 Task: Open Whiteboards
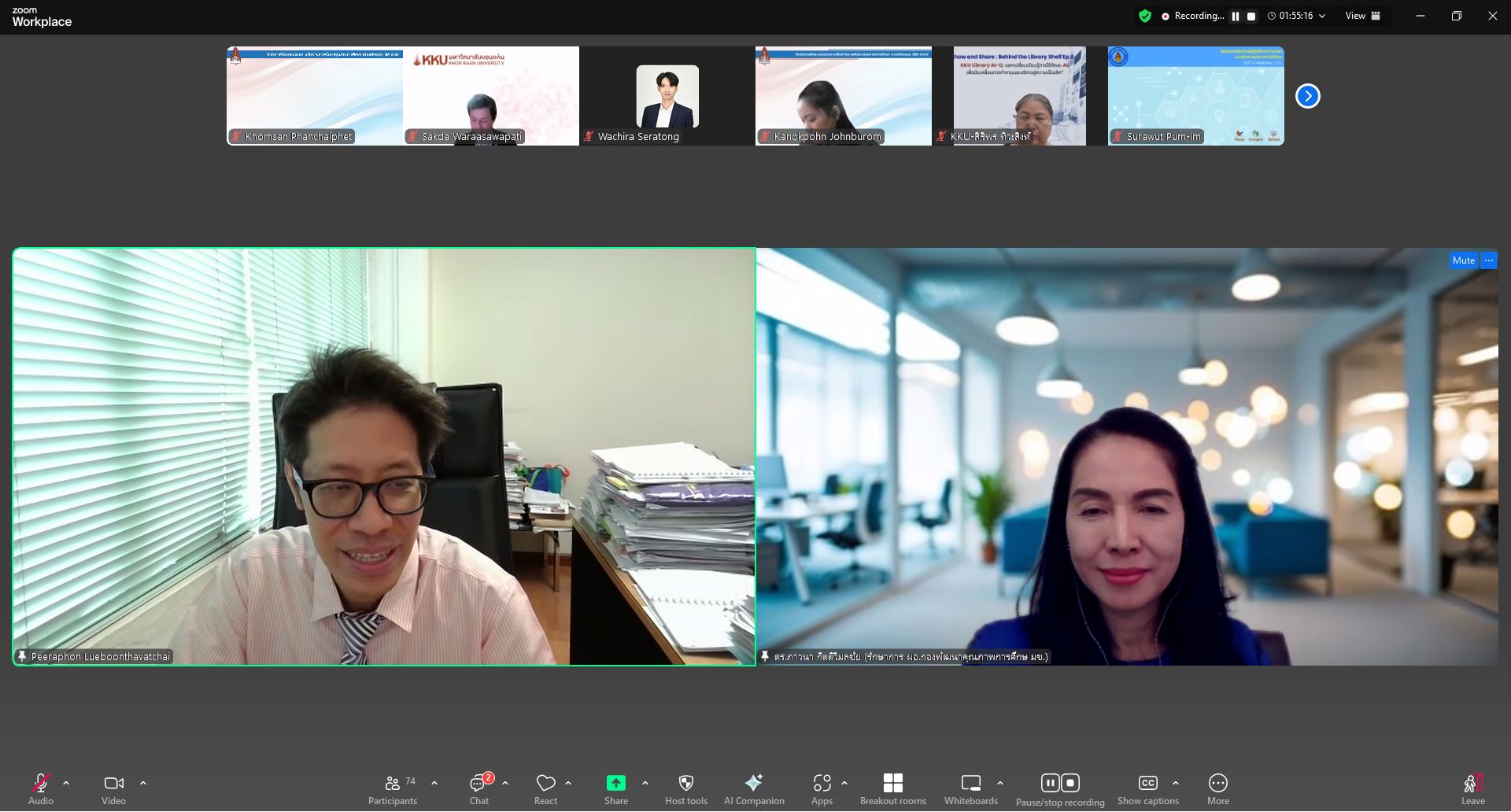point(970,789)
